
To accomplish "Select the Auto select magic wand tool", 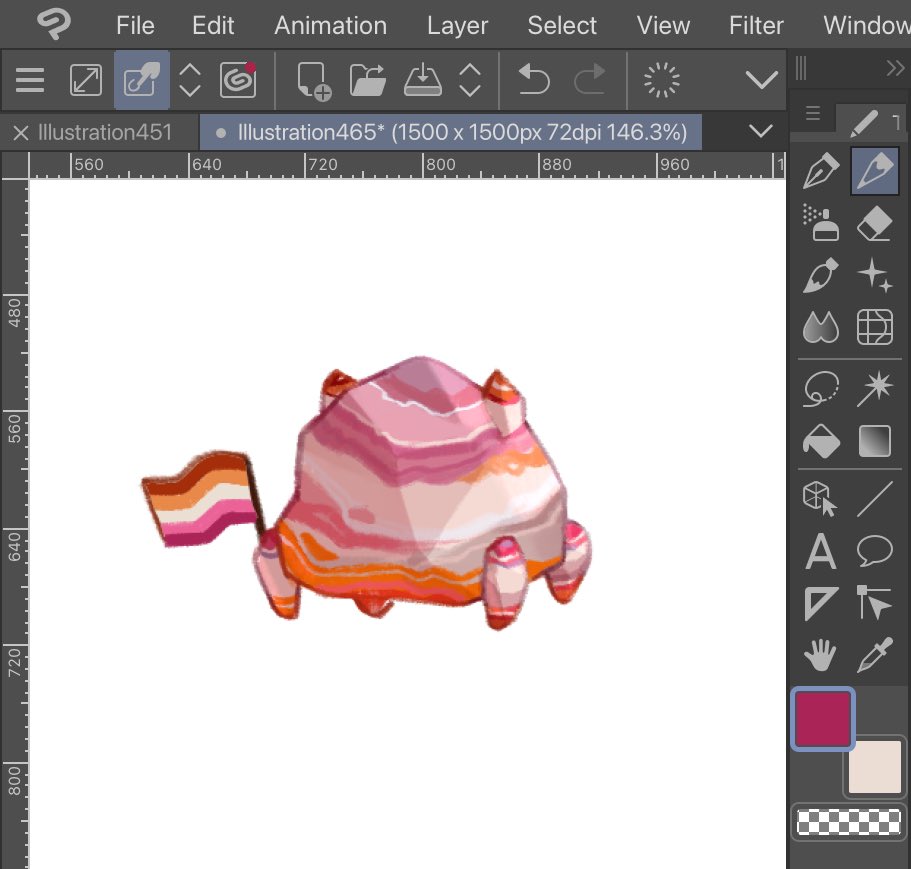I will click(874, 388).
